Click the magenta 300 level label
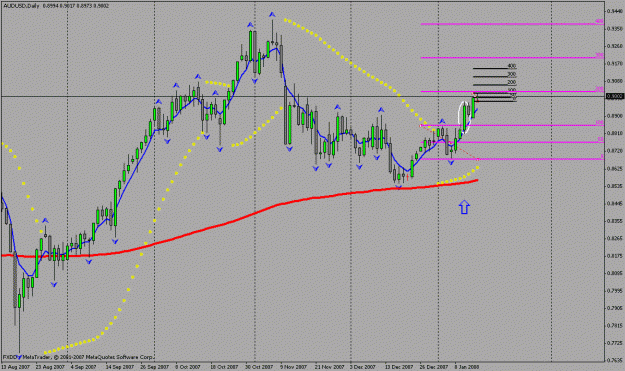The height and width of the screenshot is (371, 625). [x=599, y=55]
